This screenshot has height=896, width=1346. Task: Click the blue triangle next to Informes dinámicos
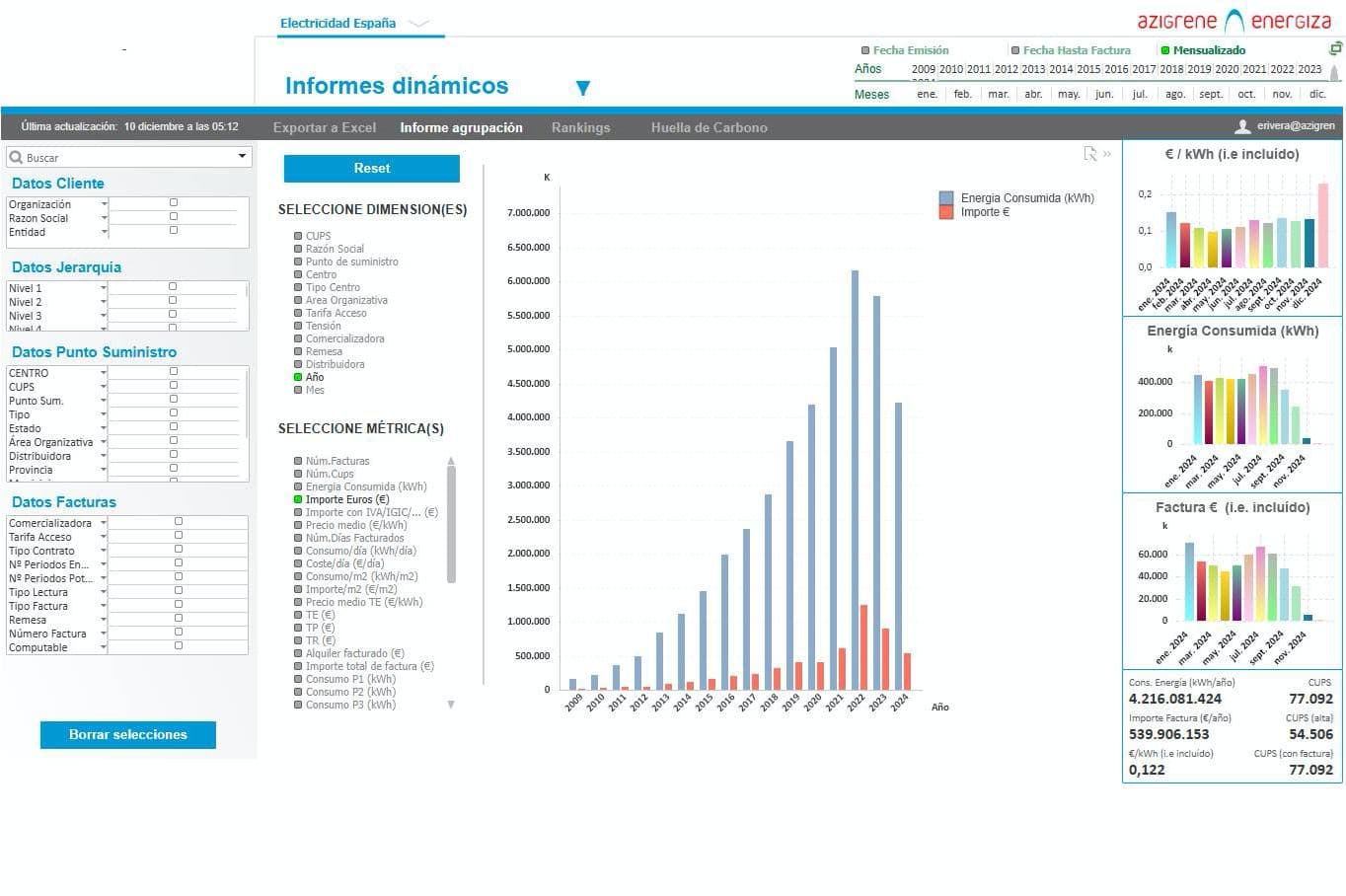(x=583, y=88)
